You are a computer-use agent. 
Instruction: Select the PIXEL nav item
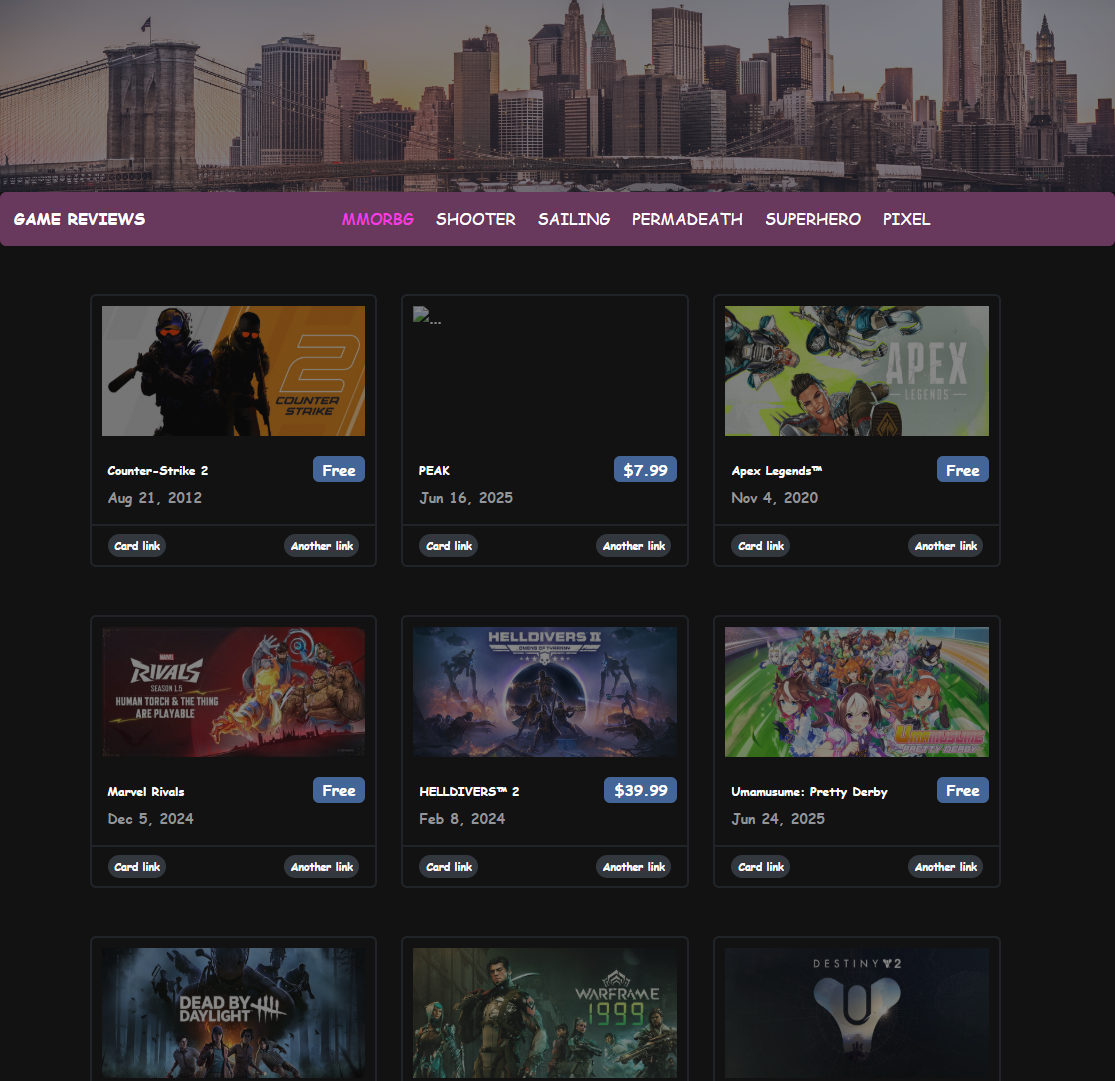point(906,219)
